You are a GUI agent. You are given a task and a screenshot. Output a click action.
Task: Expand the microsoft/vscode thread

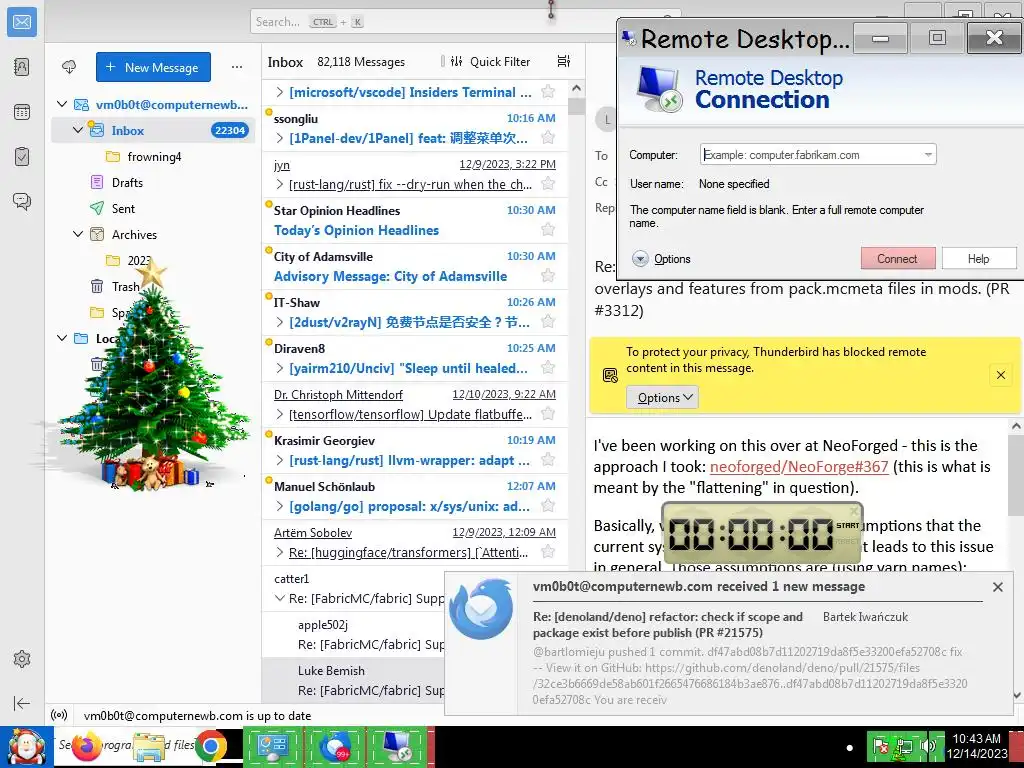click(280, 92)
